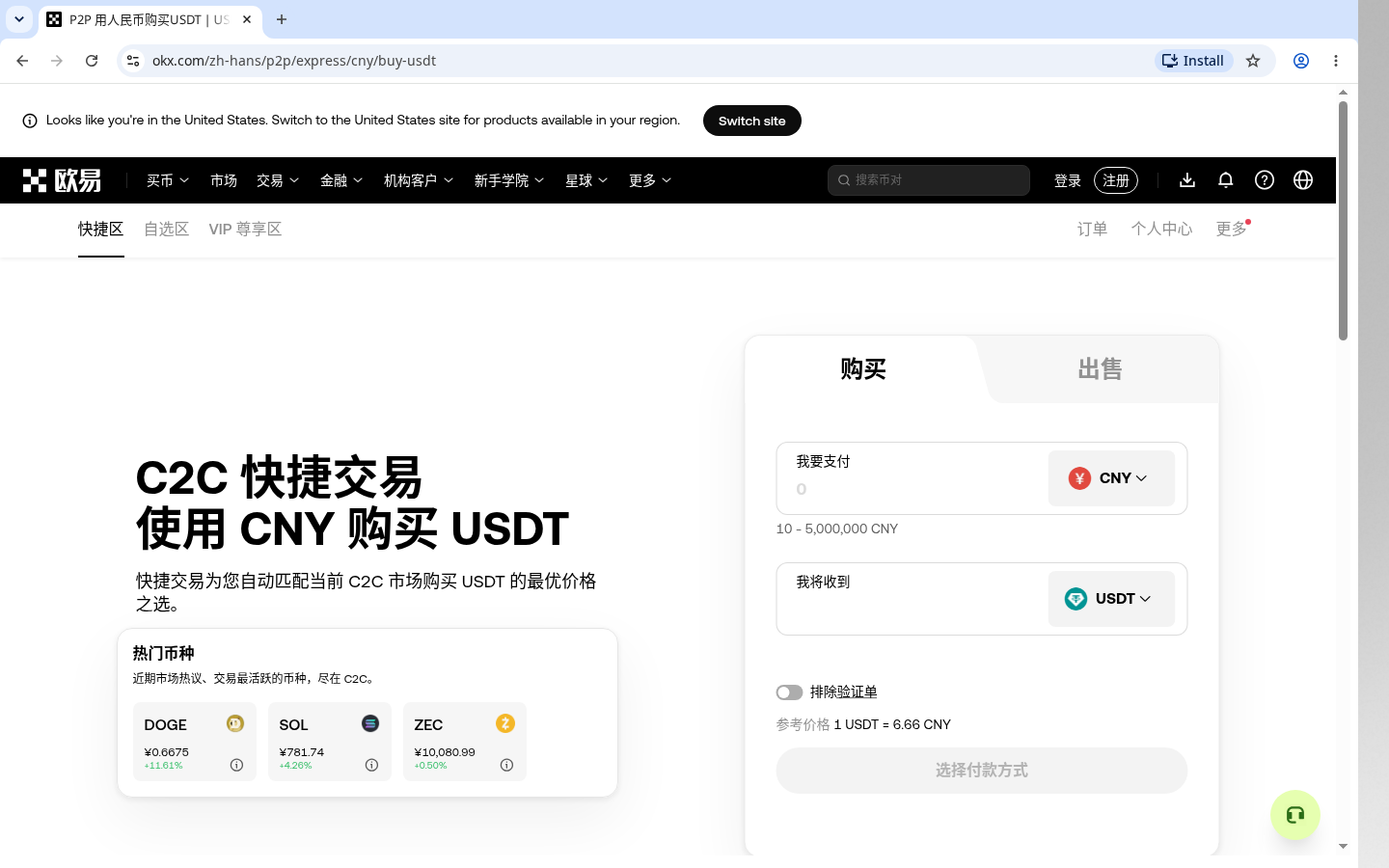This screenshot has width=1389, height=868.
Task: Click the 注册 button
Action: click(x=1116, y=180)
